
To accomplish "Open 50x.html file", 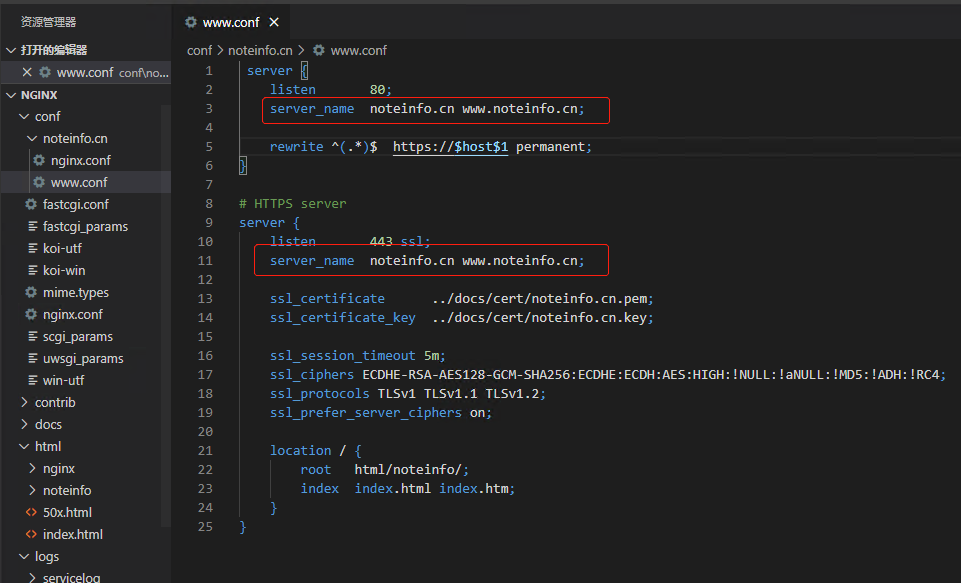I will click(67, 513).
